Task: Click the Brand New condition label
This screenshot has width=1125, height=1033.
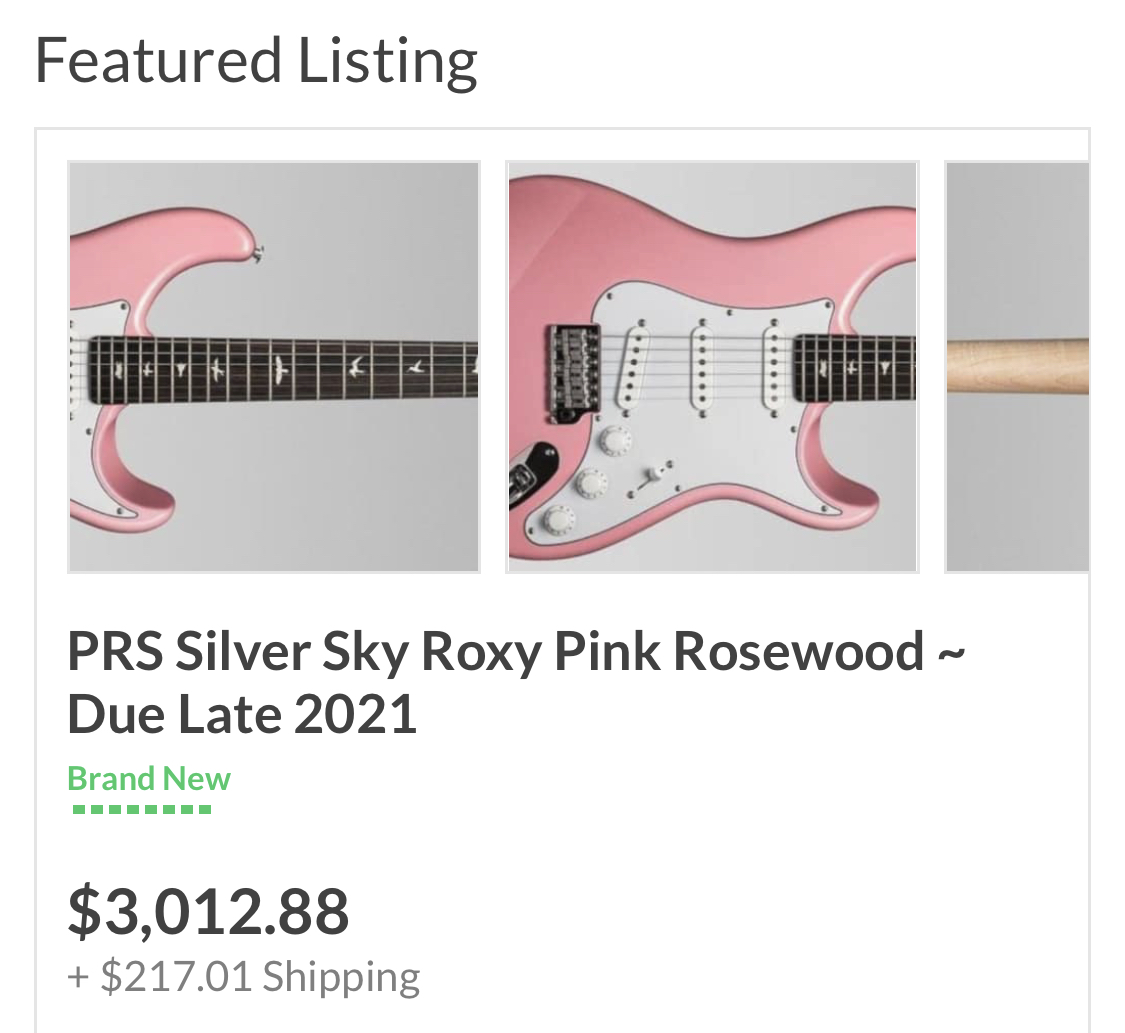Action: pos(149,778)
